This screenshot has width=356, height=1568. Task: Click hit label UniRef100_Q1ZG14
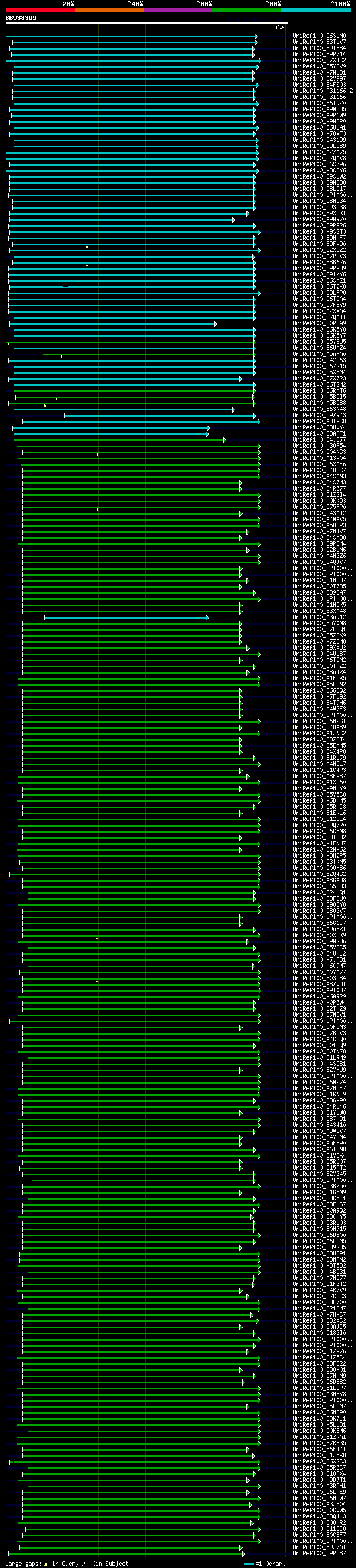tap(319, 495)
